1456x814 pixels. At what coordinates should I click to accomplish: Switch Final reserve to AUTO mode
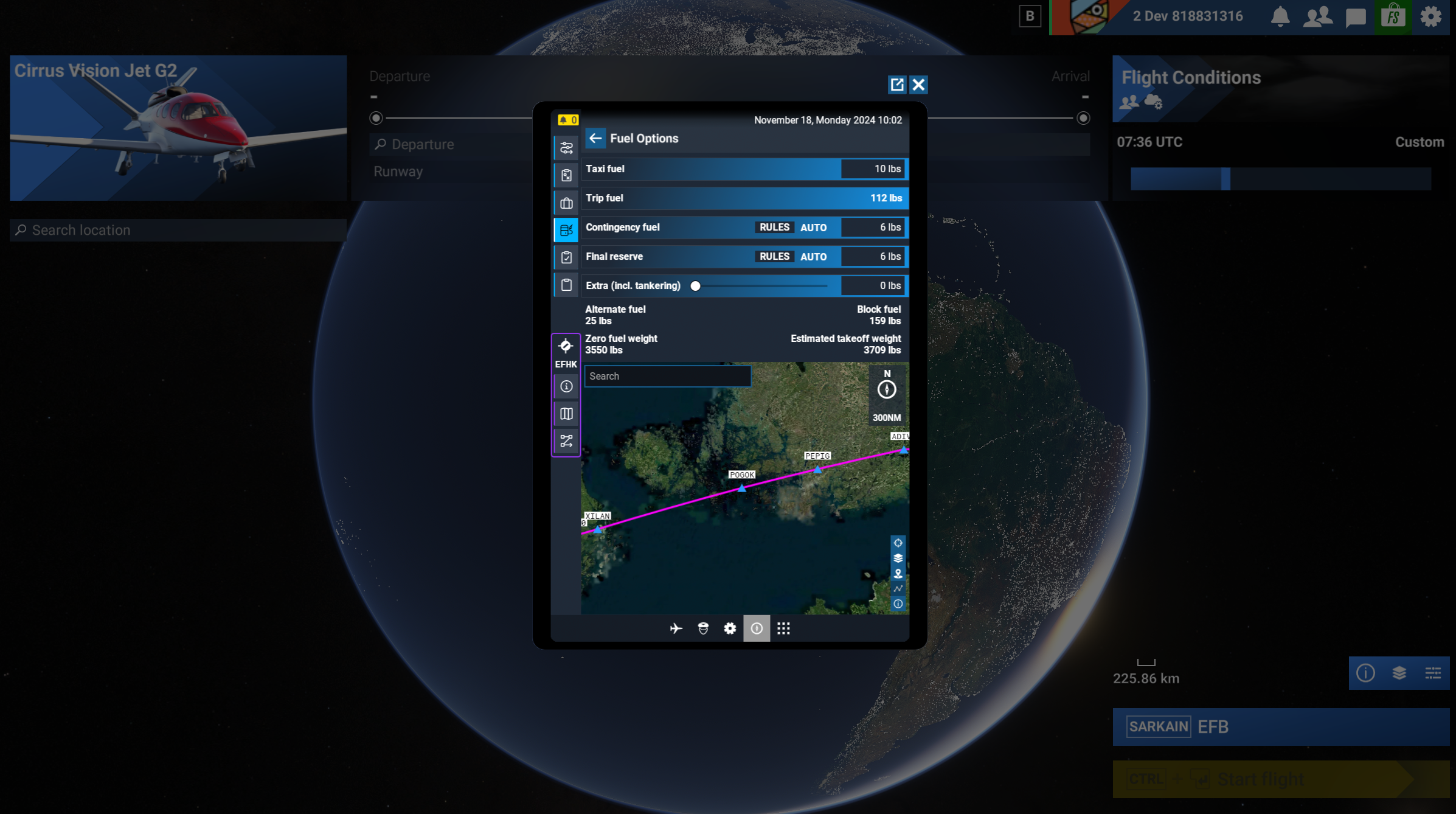(x=813, y=256)
